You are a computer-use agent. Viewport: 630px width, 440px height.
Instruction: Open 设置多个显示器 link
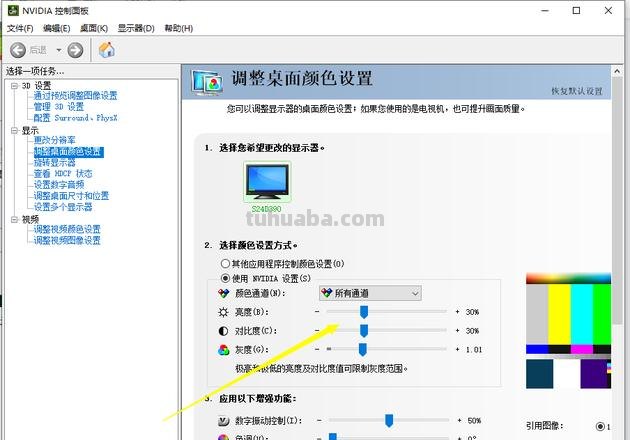click(x=63, y=207)
